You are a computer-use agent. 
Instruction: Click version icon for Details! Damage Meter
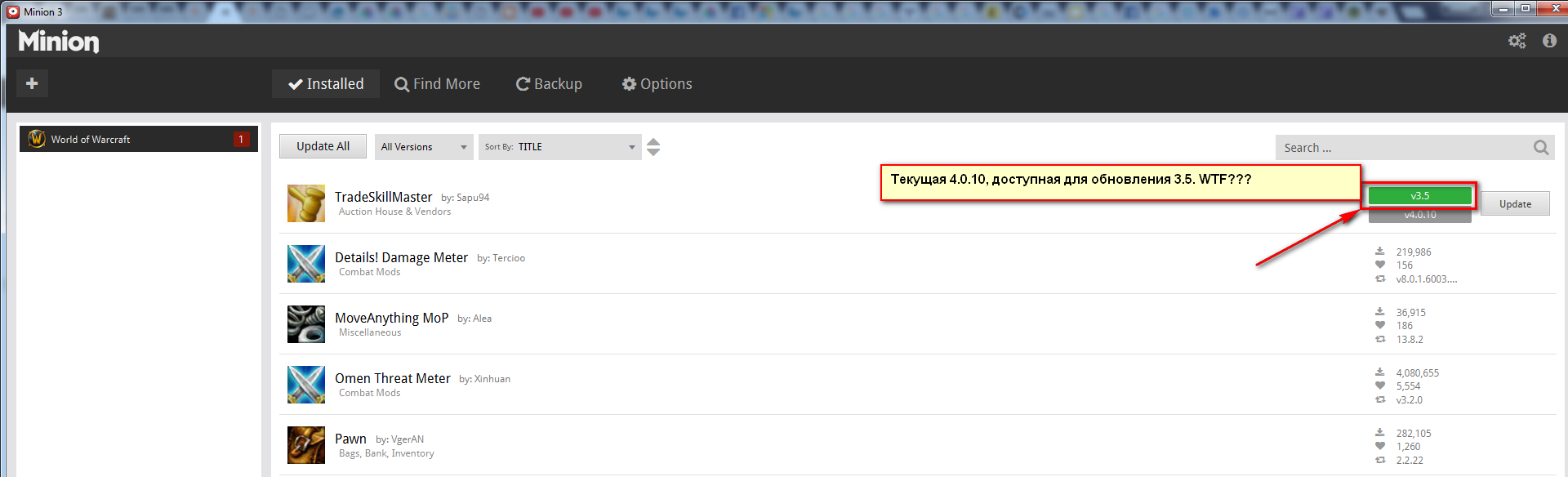pos(1380,279)
